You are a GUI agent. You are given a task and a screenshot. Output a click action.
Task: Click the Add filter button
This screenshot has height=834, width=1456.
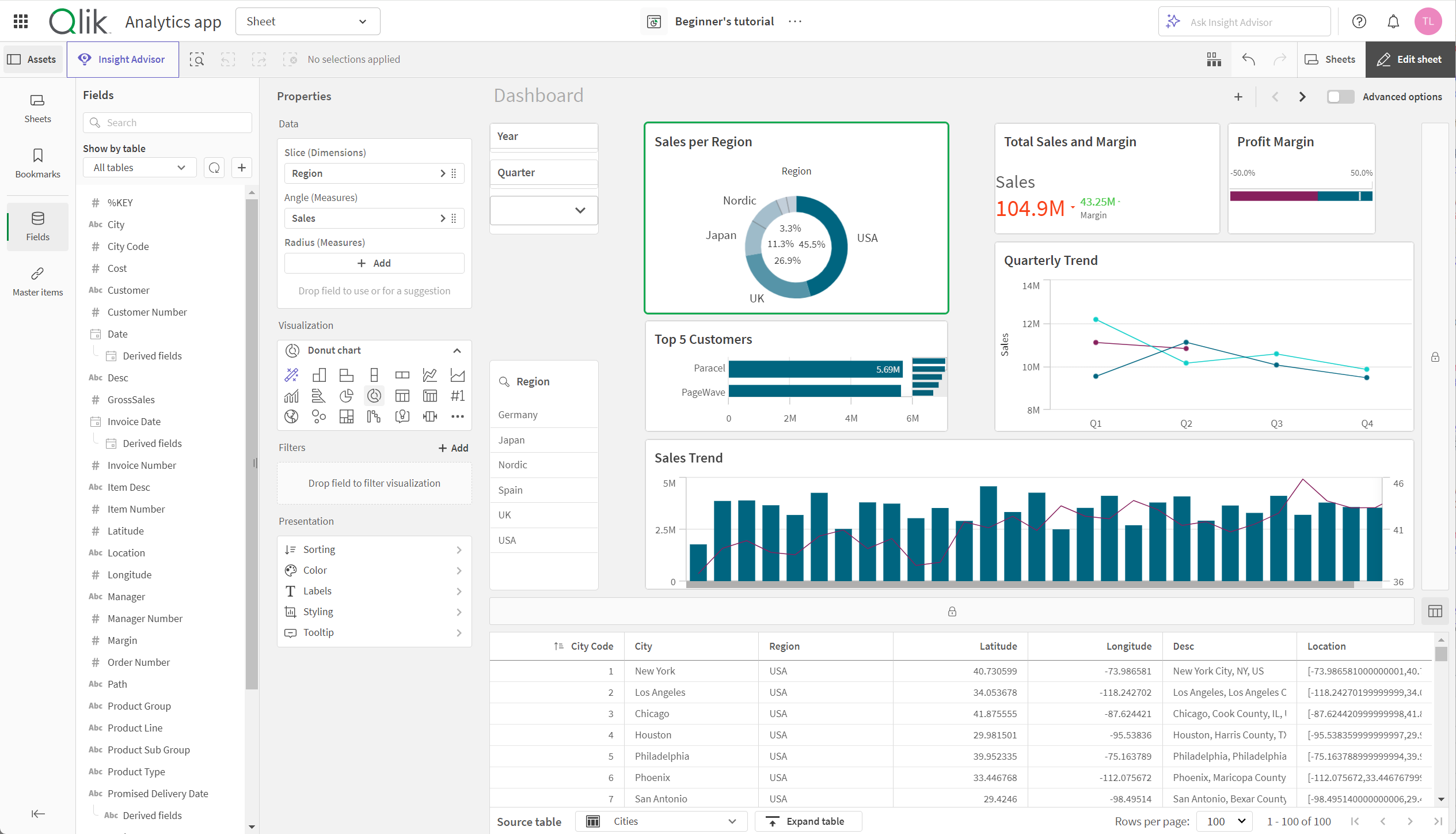(451, 447)
